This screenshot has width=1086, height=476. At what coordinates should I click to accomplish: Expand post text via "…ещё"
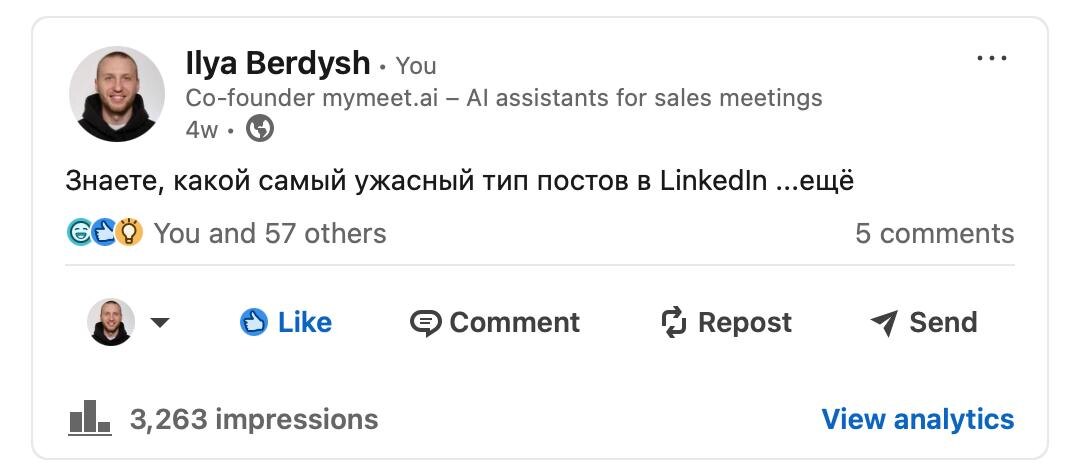click(816, 181)
